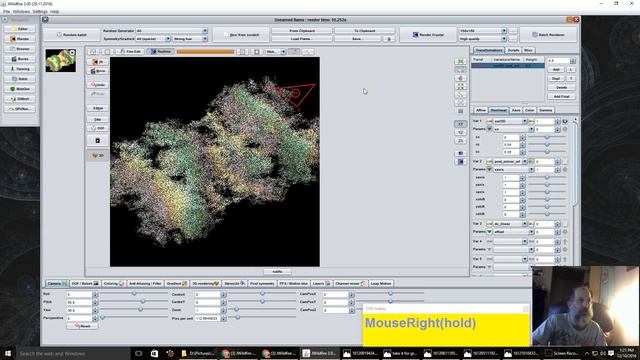Switch to the Nonlinear tab

coord(498,110)
